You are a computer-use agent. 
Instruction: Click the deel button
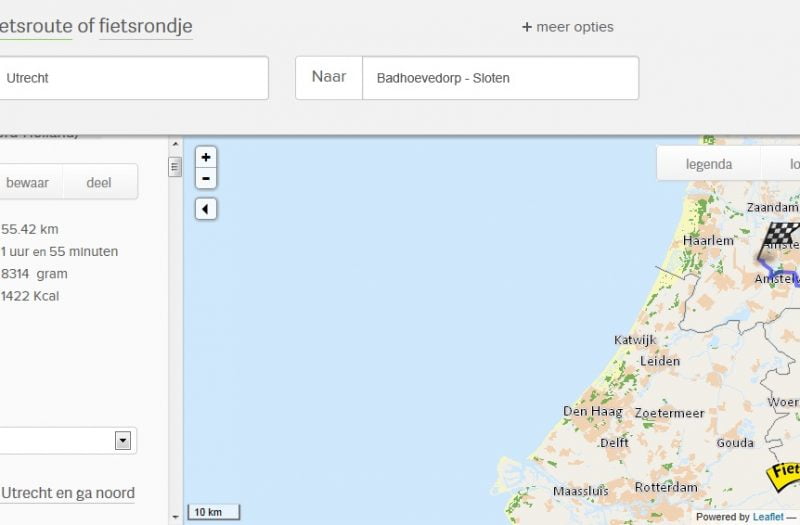click(99, 182)
